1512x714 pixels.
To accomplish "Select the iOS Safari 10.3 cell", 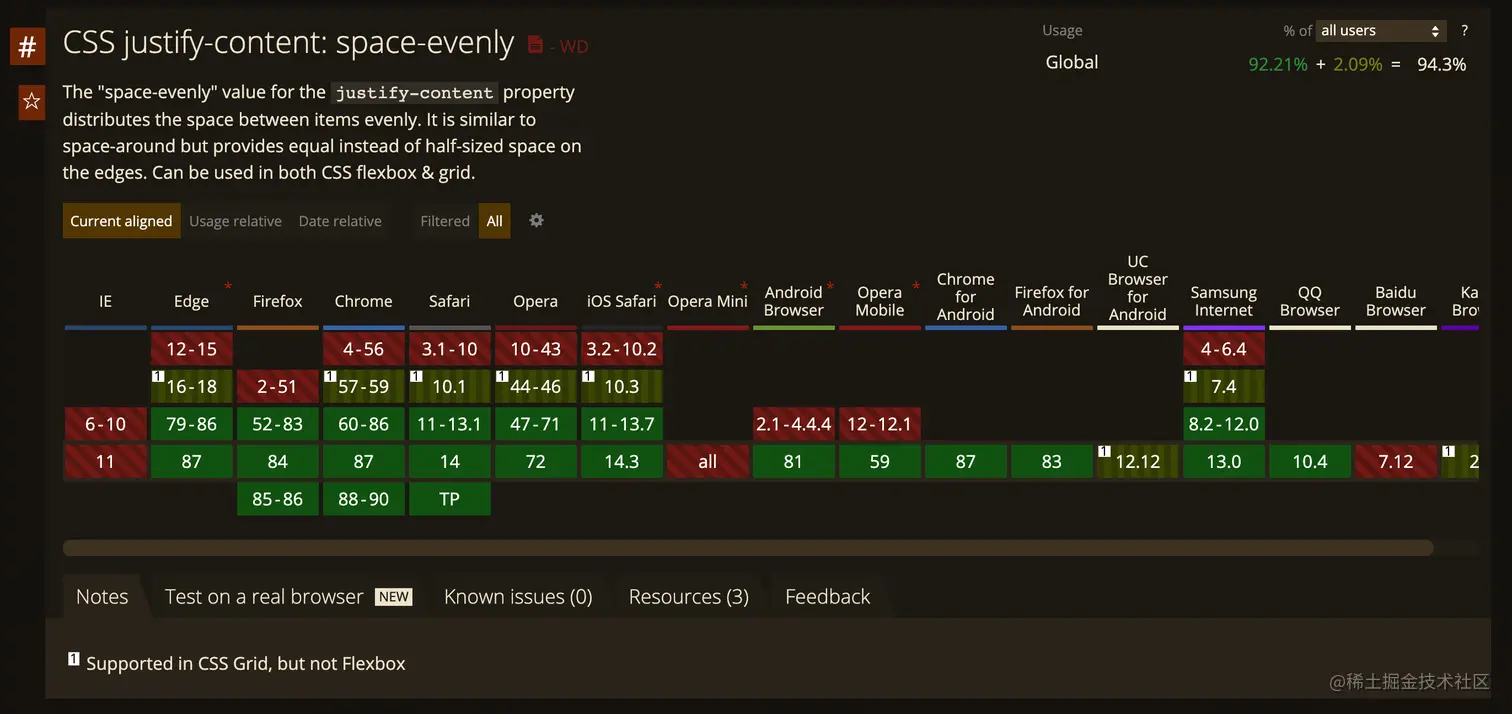I will click(x=622, y=386).
